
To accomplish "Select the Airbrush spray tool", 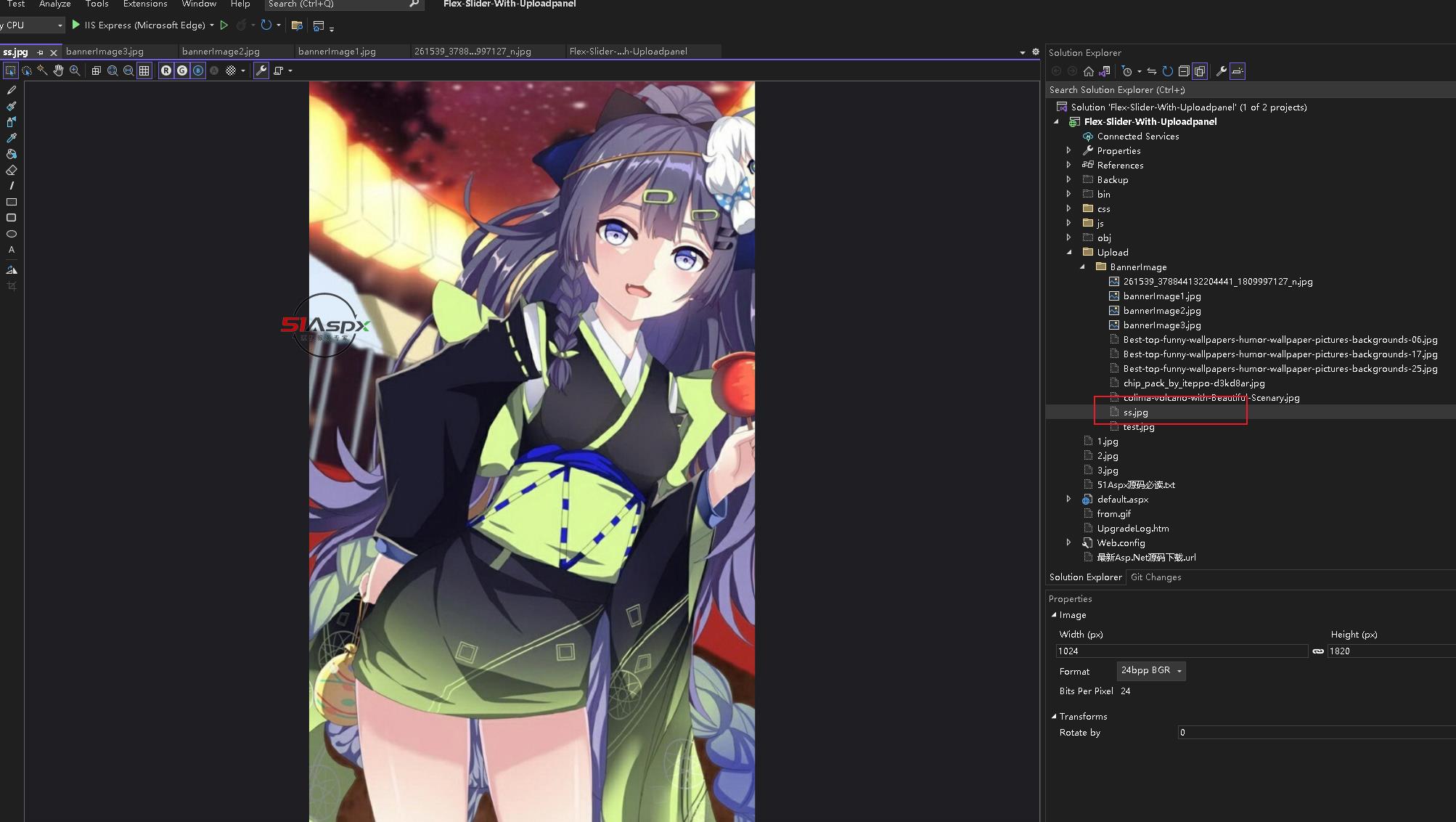I will [x=12, y=122].
